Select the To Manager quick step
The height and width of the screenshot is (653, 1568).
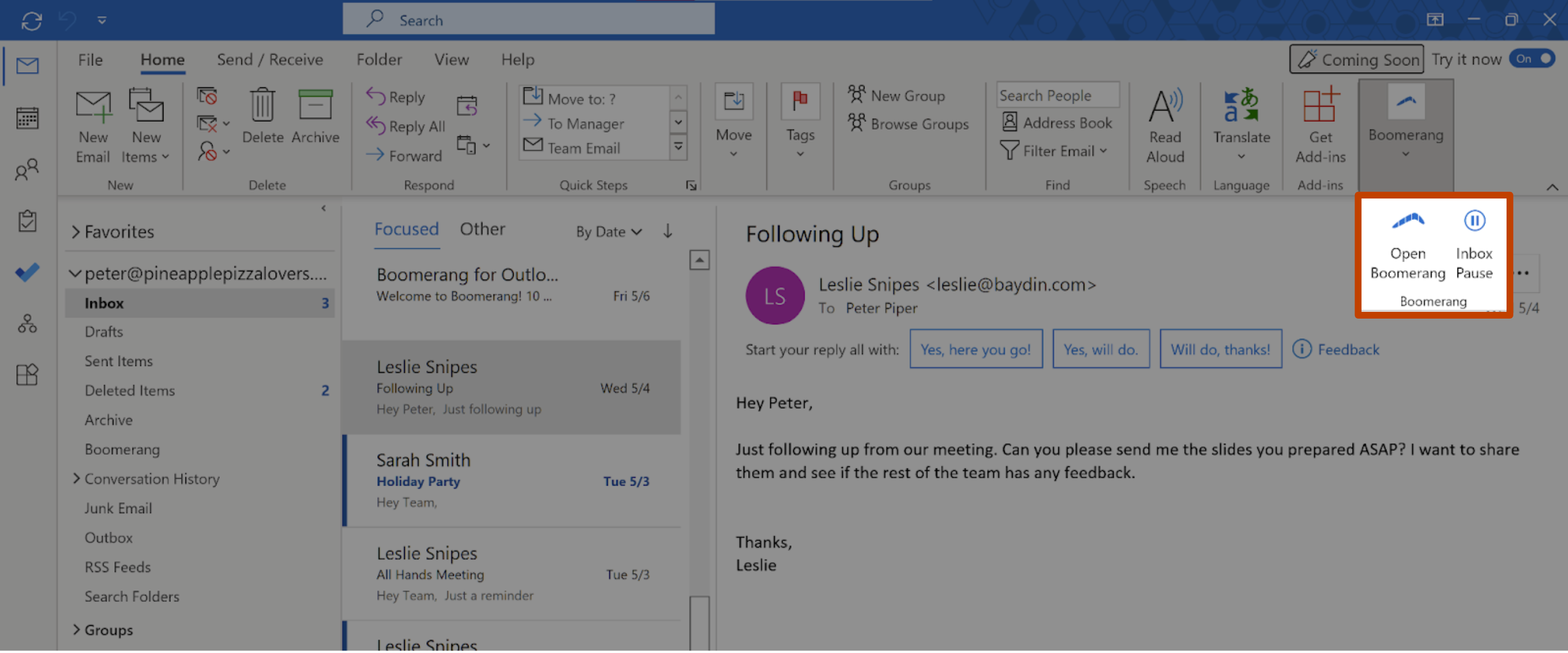point(575,123)
